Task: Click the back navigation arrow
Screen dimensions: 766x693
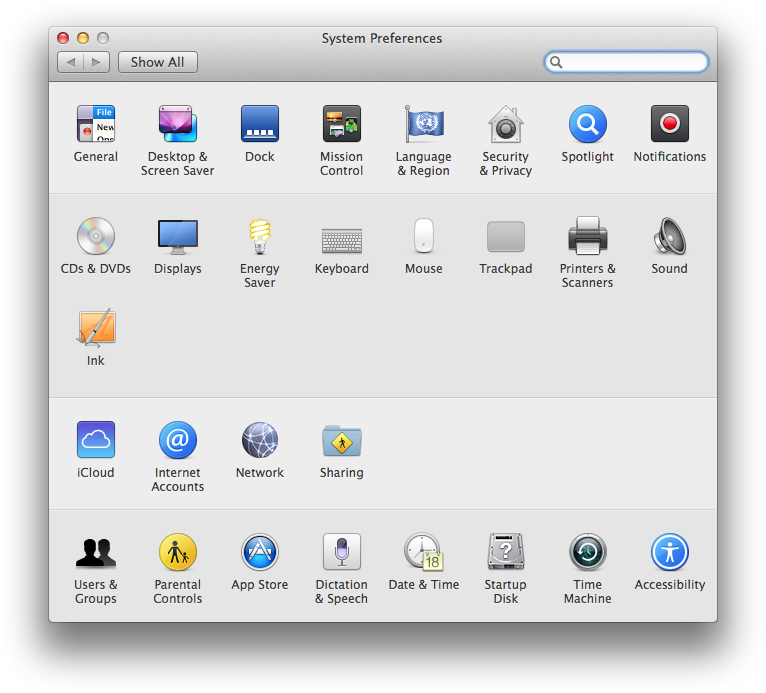Action: [x=71, y=62]
